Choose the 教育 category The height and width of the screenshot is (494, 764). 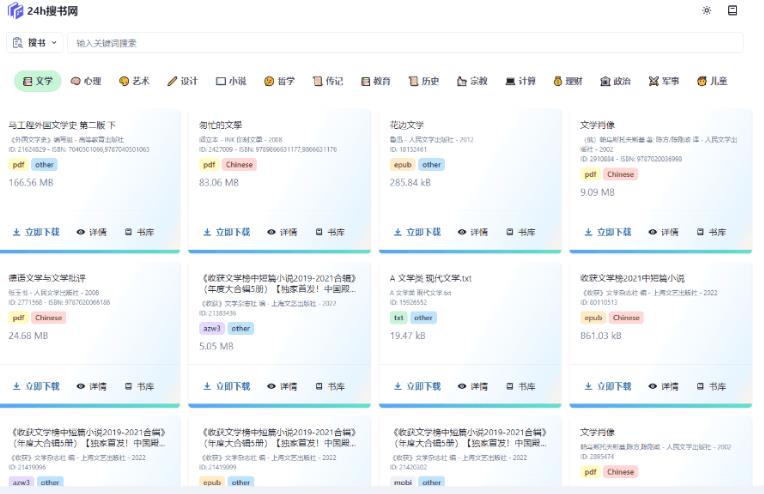click(376, 81)
